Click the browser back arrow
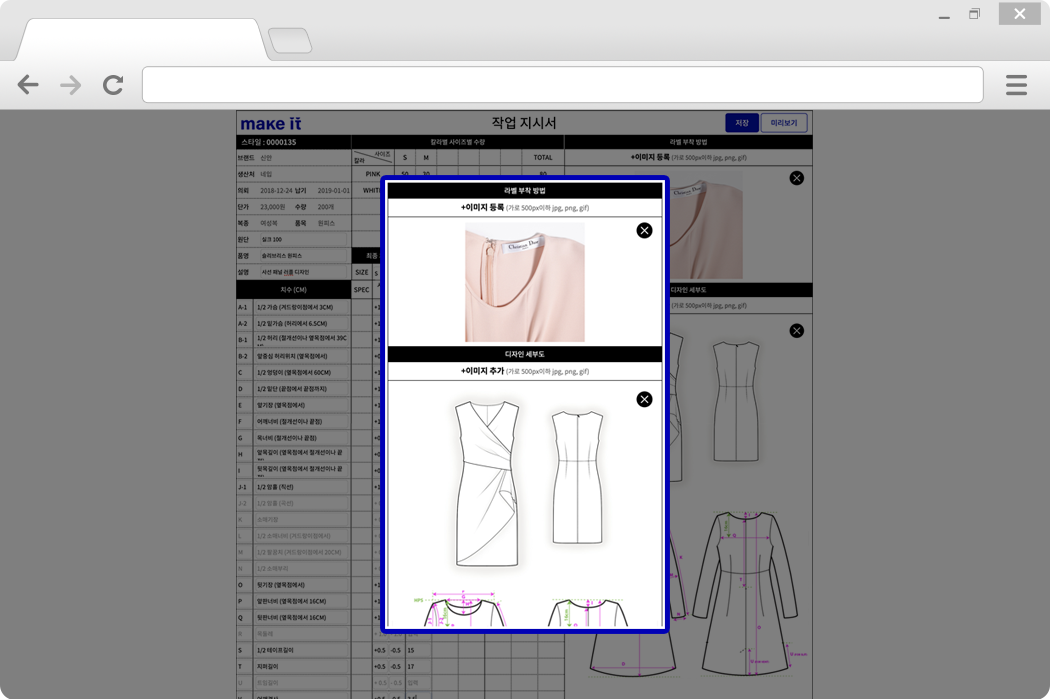The image size is (1050, 699). pyautogui.click(x=28, y=85)
